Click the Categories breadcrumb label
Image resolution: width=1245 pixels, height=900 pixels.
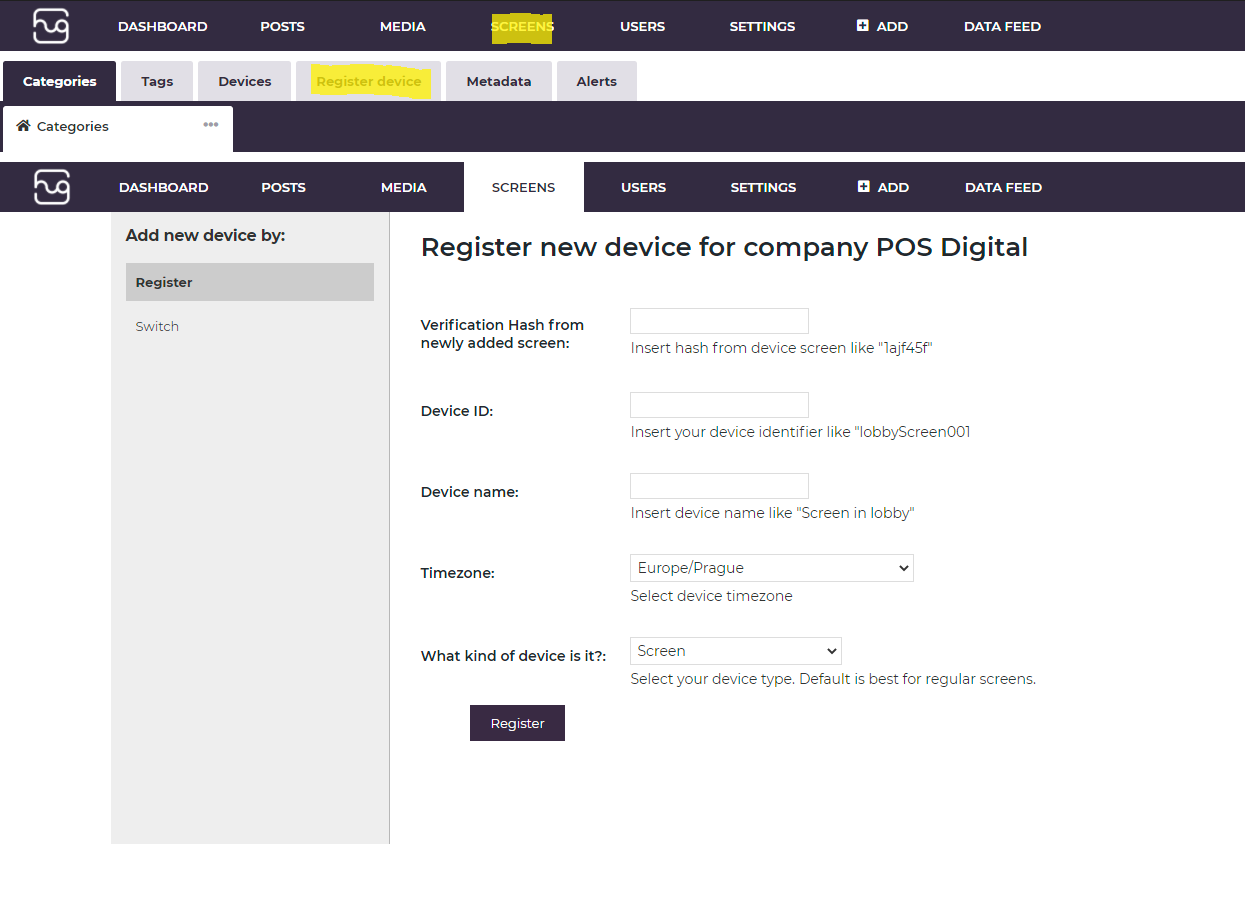tap(73, 126)
